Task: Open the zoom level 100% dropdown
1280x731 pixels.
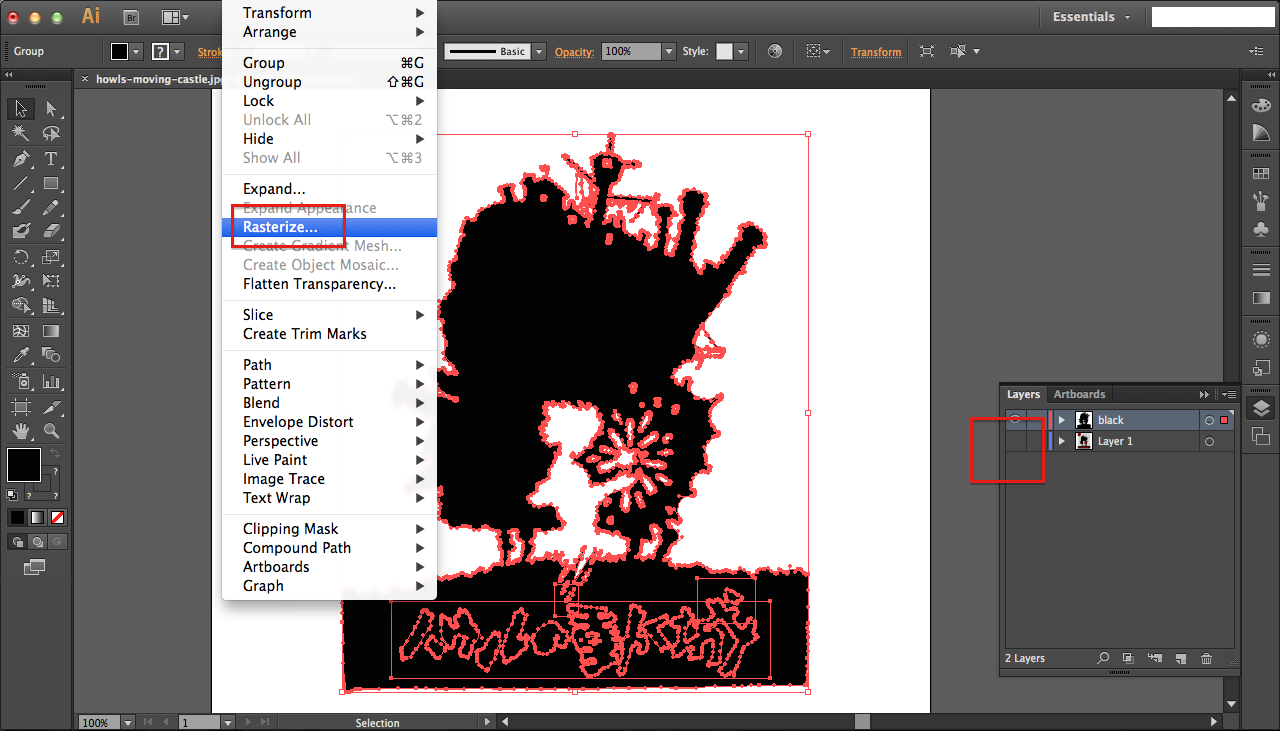Action: click(128, 722)
